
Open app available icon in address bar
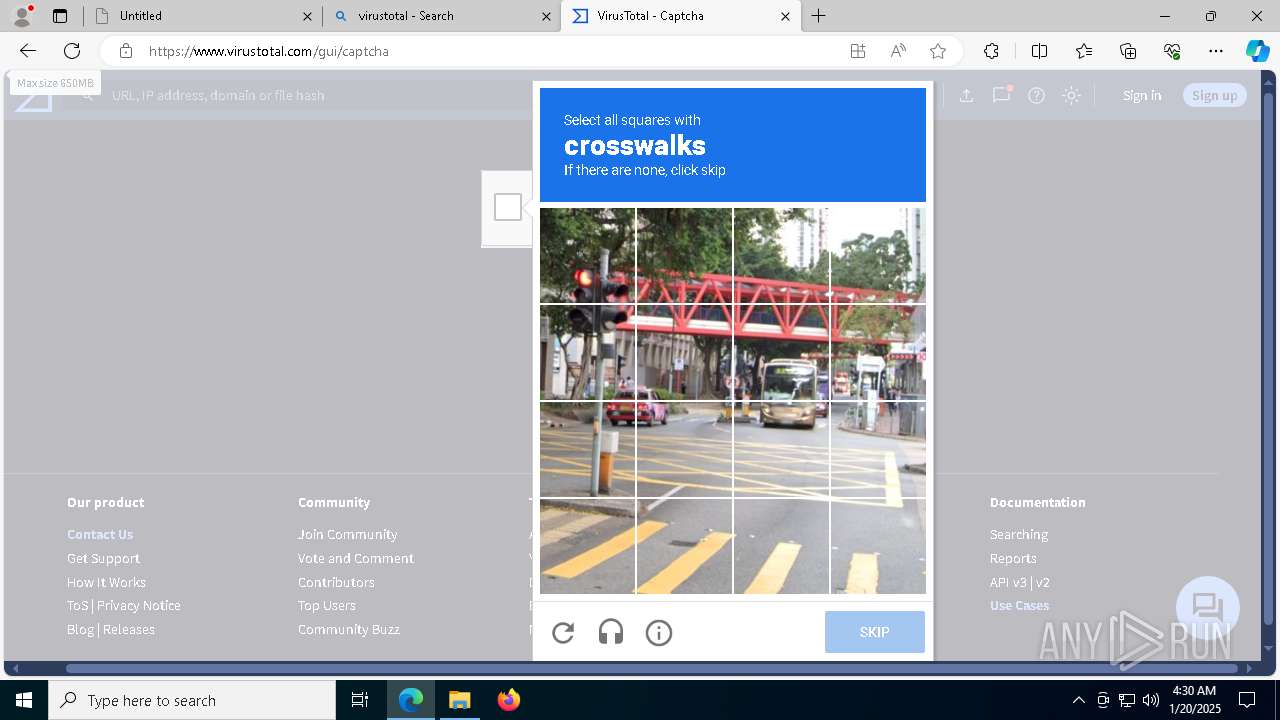[x=858, y=51]
